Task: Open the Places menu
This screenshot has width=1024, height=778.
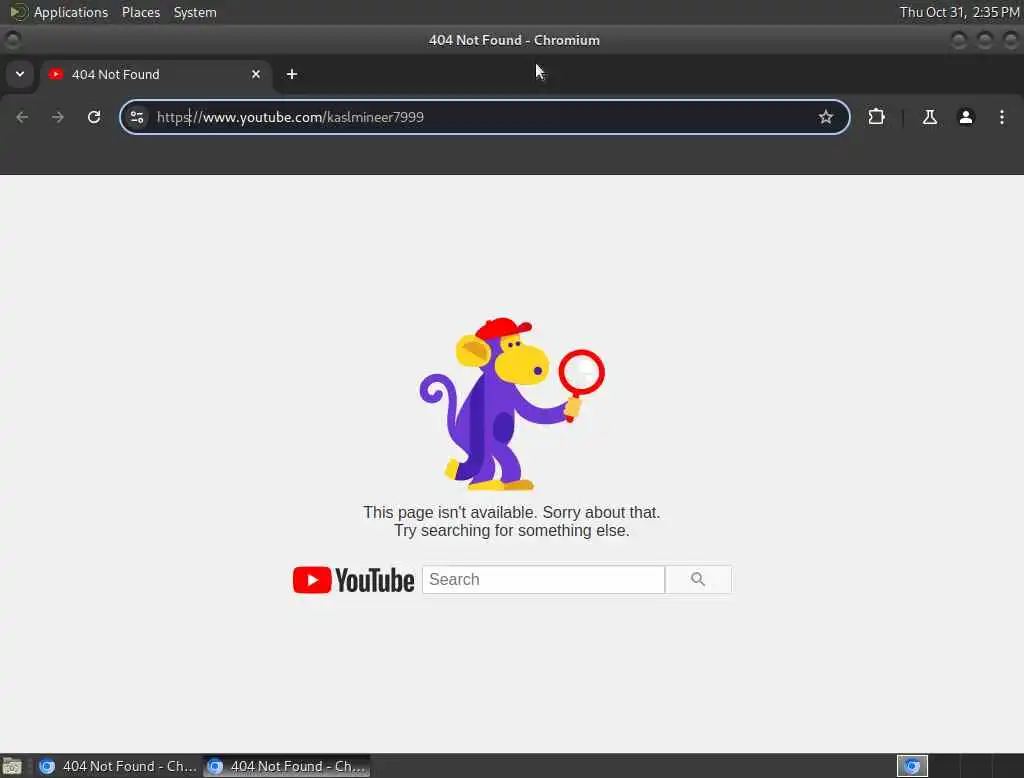Action: (141, 12)
